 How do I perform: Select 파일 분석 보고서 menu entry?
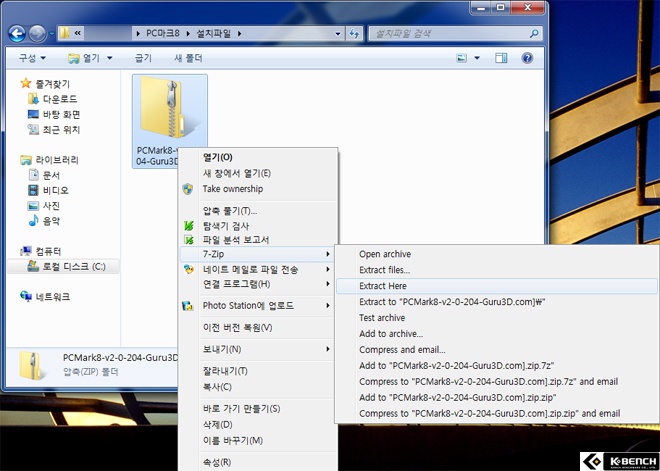tap(258, 240)
